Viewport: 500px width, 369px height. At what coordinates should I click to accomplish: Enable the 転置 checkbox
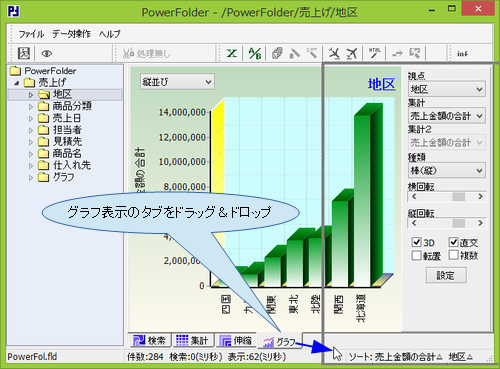[x=417, y=255]
